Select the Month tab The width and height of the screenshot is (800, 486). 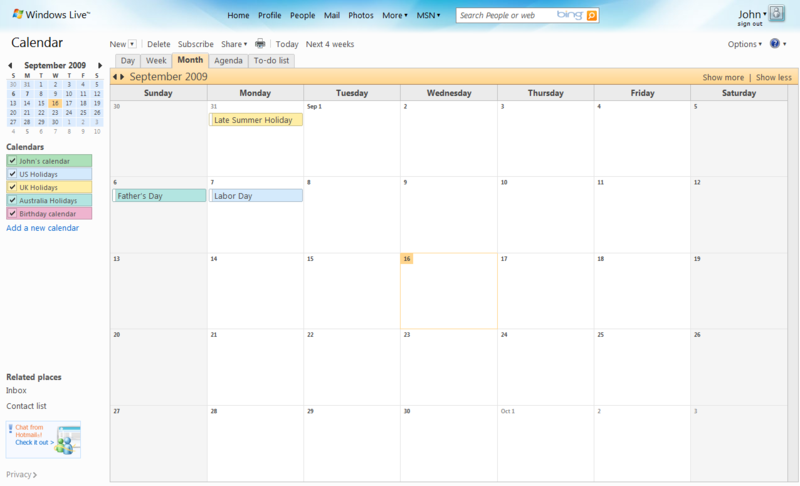tap(190, 60)
